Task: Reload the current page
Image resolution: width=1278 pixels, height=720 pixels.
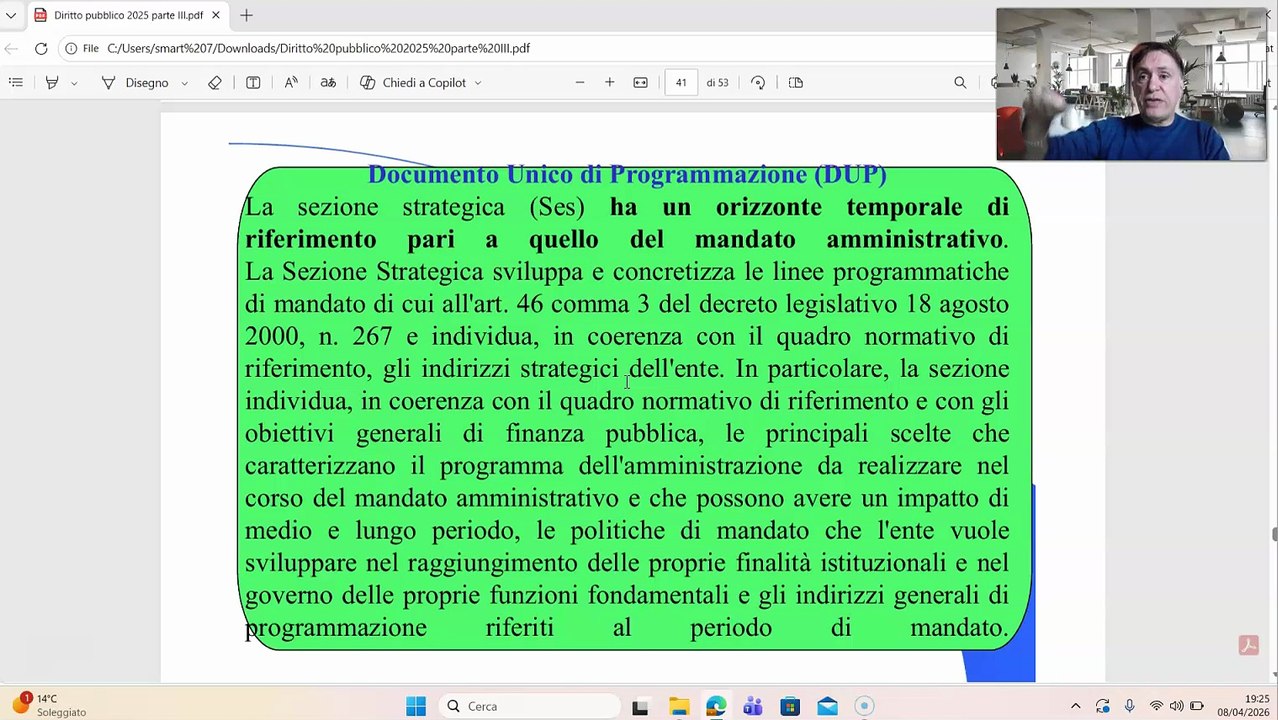Action: click(x=41, y=48)
